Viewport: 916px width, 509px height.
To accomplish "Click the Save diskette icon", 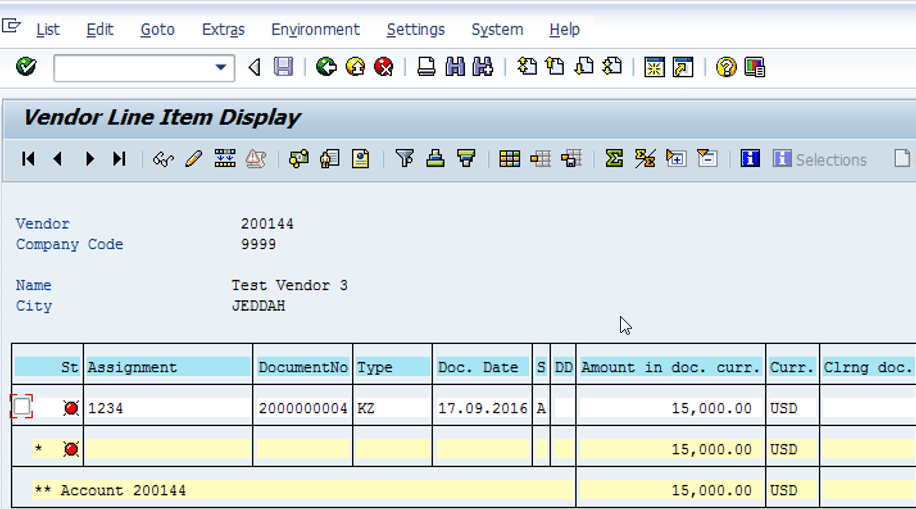I will [283, 67].
